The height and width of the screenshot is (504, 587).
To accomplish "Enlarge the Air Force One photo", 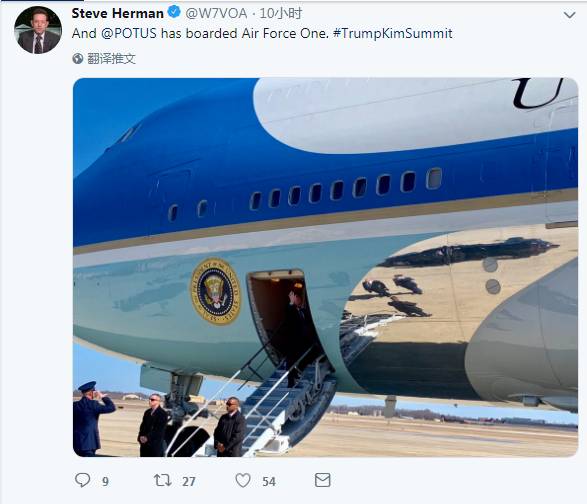I will pos(325,267).
